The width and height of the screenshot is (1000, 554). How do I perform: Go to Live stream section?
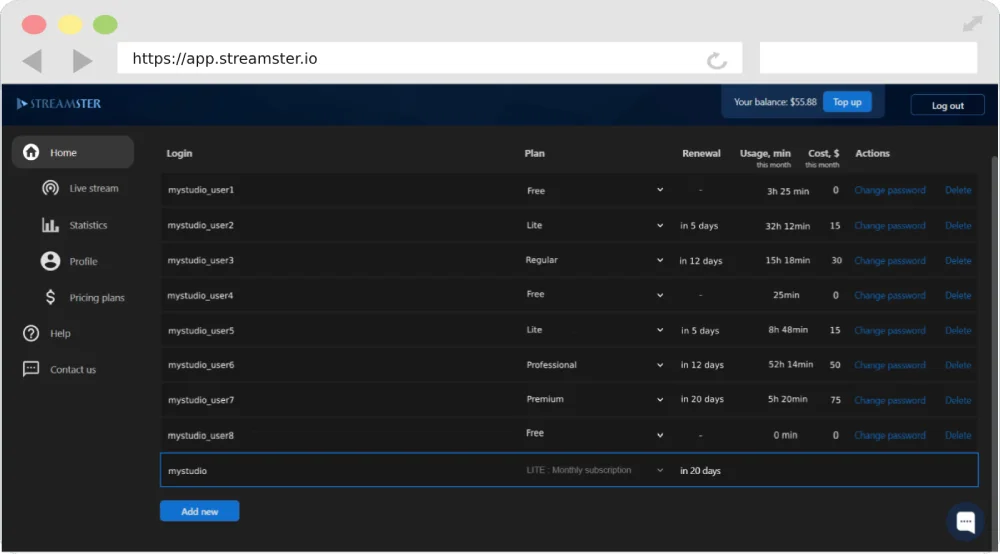point(93,188)
